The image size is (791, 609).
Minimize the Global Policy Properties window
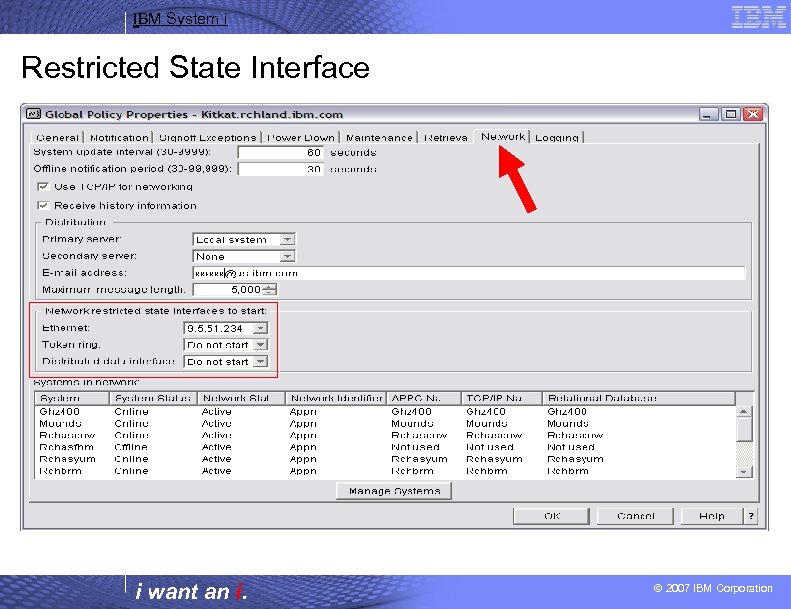[707, 114]
